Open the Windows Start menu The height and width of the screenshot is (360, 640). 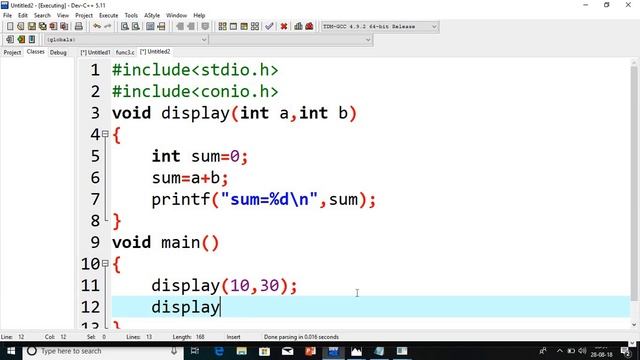point(11,351)
